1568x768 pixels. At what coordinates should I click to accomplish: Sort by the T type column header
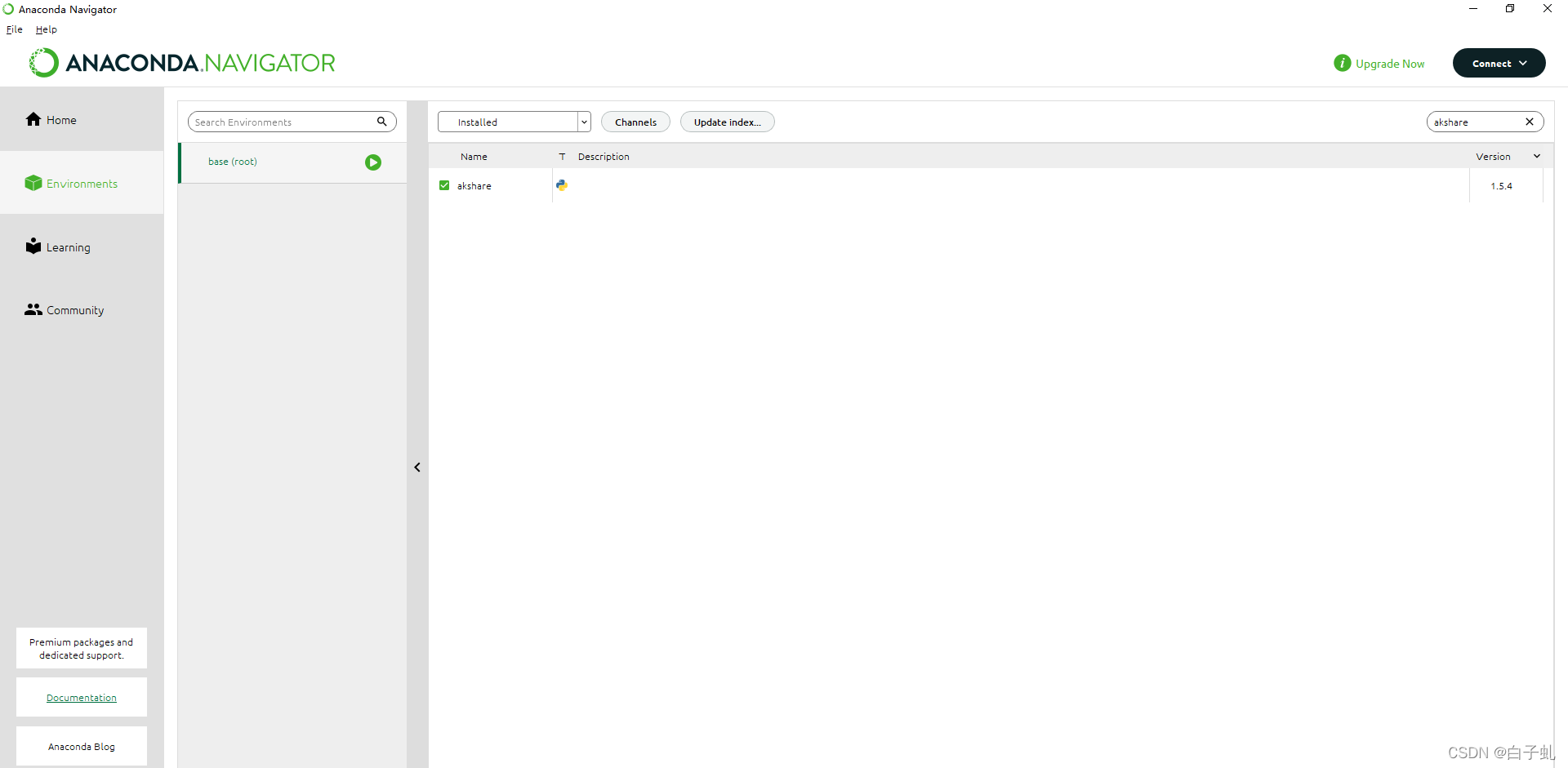point(562,157)
